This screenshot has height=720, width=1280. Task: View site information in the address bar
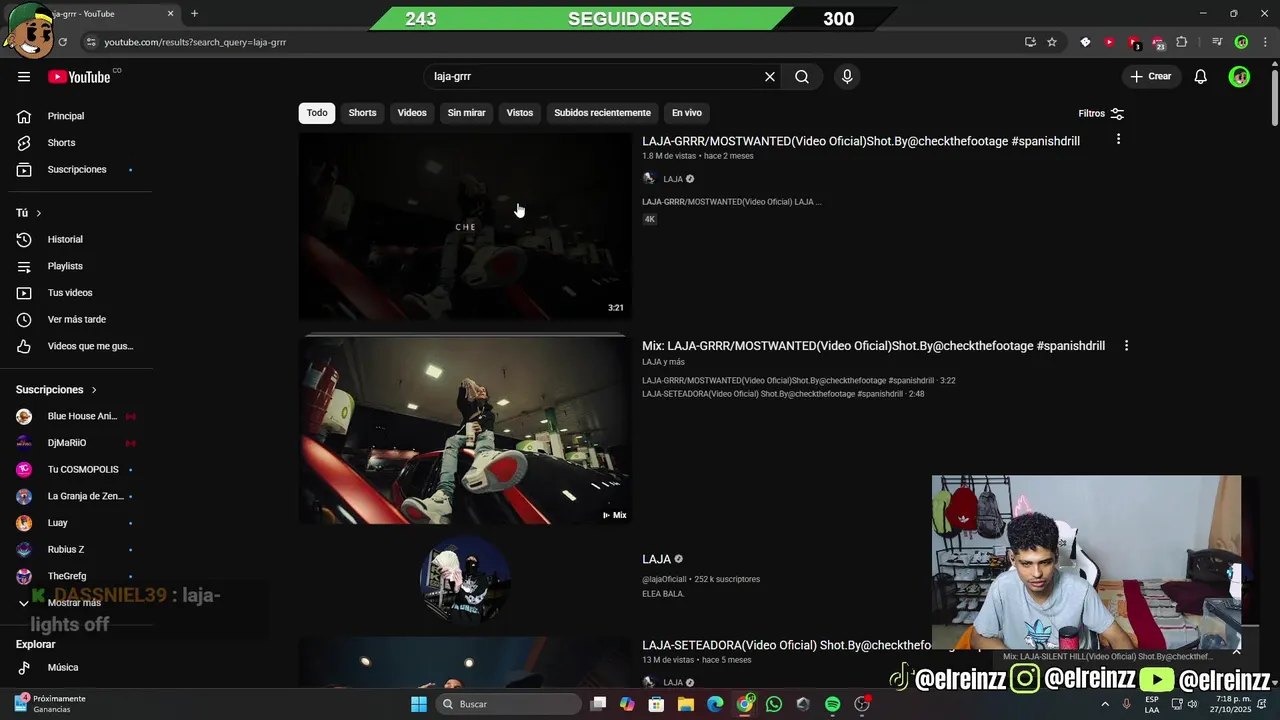coord(91,42)
